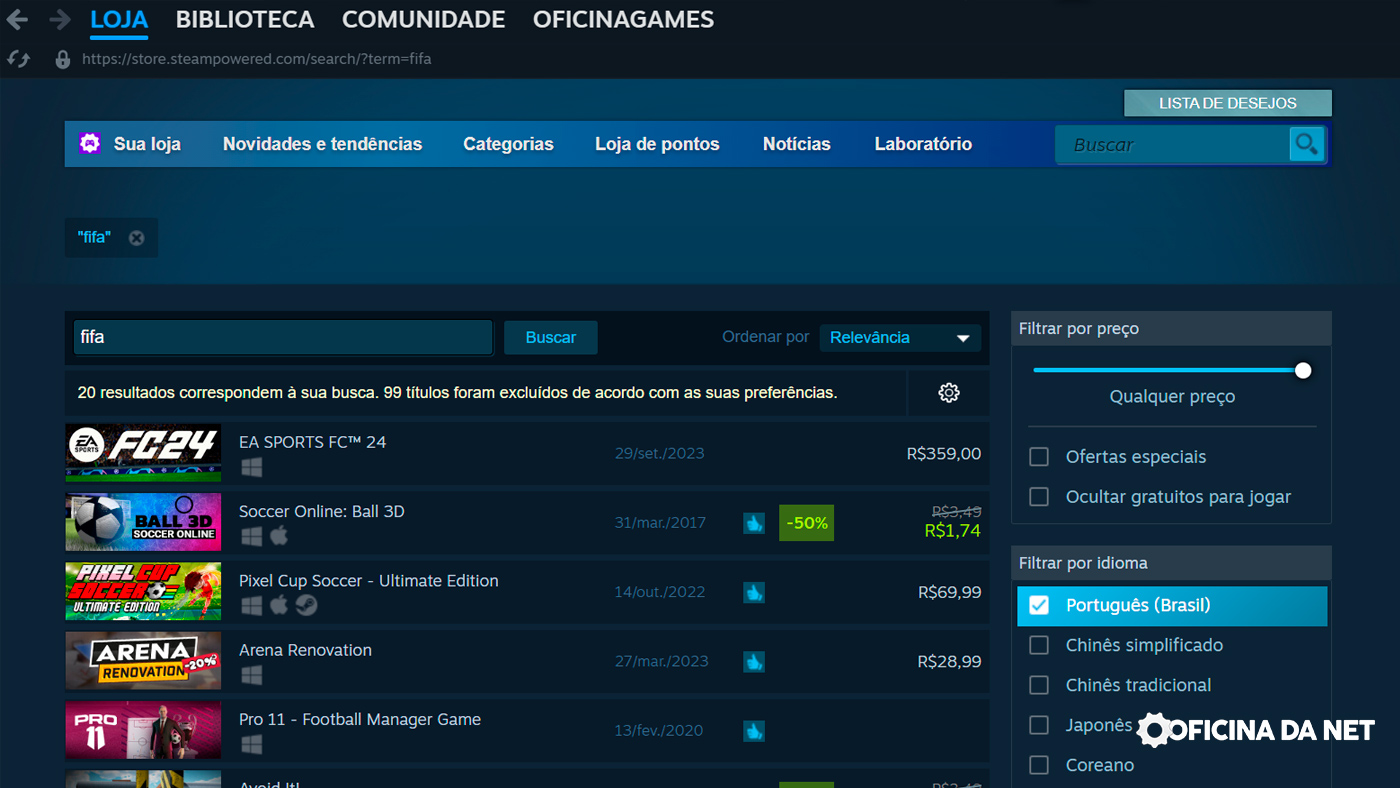The height and width of the screenshot is (788, 1400).
Task: Uncheck Português (Brasil) language filter
Action: coord(1039,605)
